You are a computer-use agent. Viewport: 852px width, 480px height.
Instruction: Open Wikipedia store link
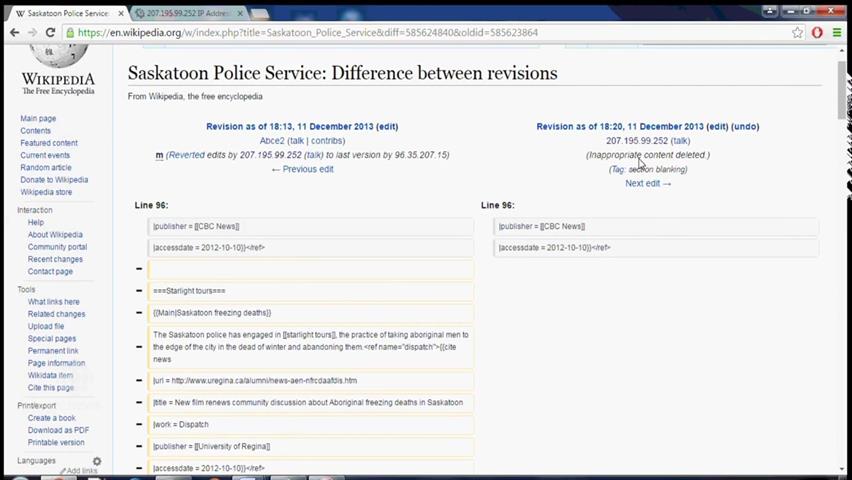(46, 192)
